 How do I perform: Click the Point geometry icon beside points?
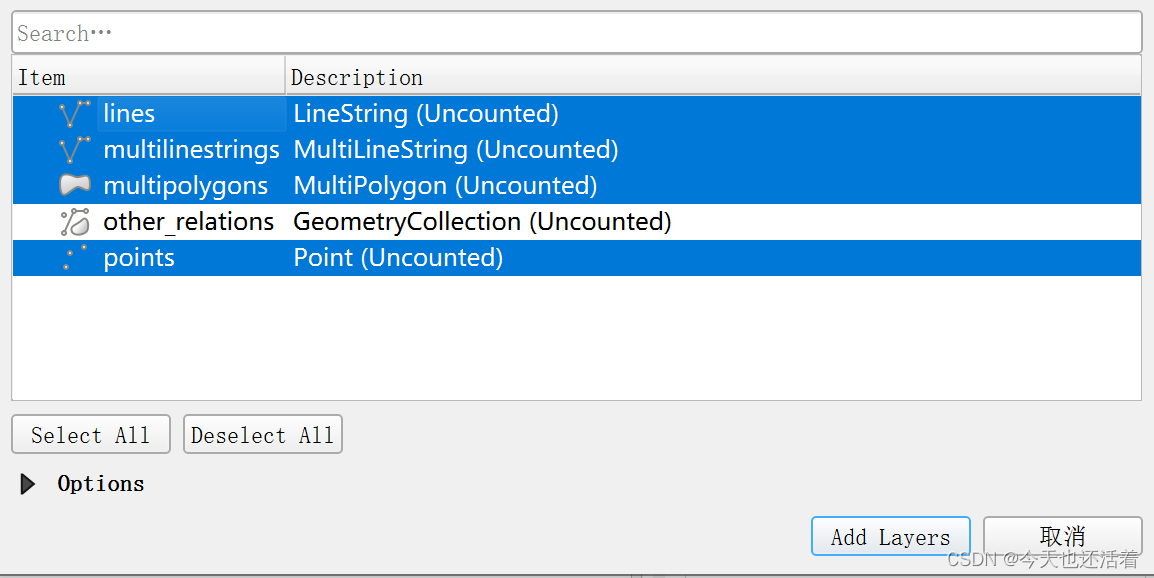click(x=73, y=257)
